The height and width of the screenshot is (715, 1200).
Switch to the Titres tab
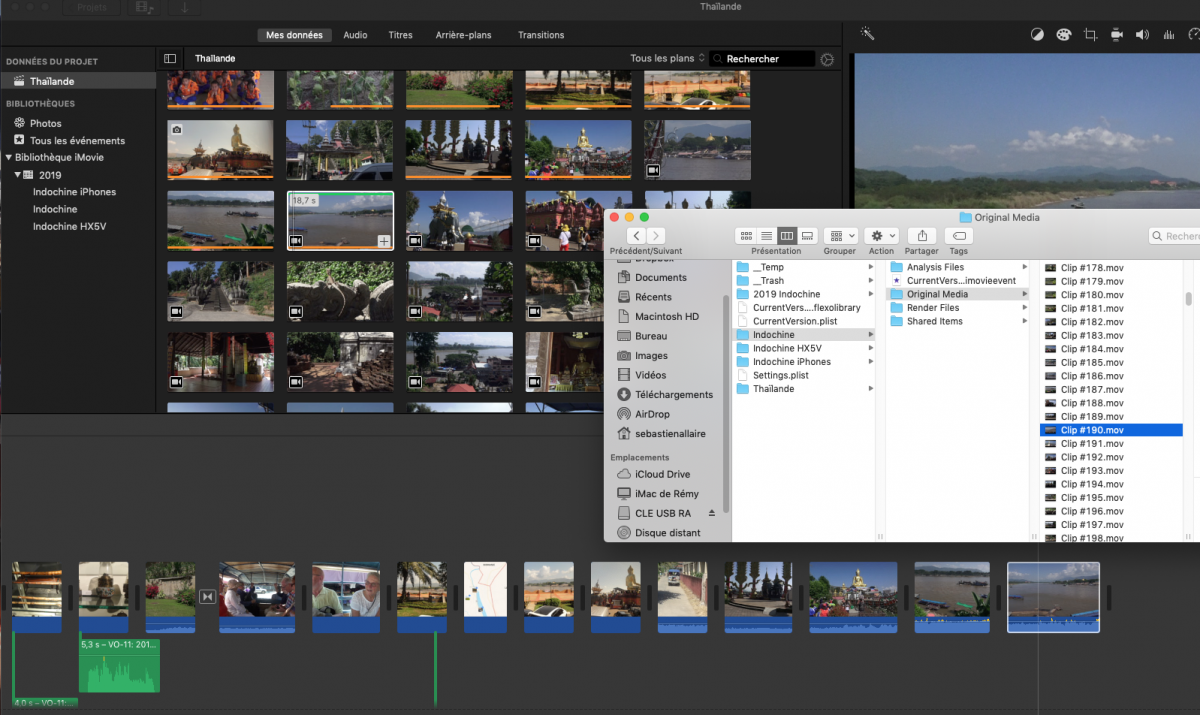pyautogui.click(x=400, y=35)
